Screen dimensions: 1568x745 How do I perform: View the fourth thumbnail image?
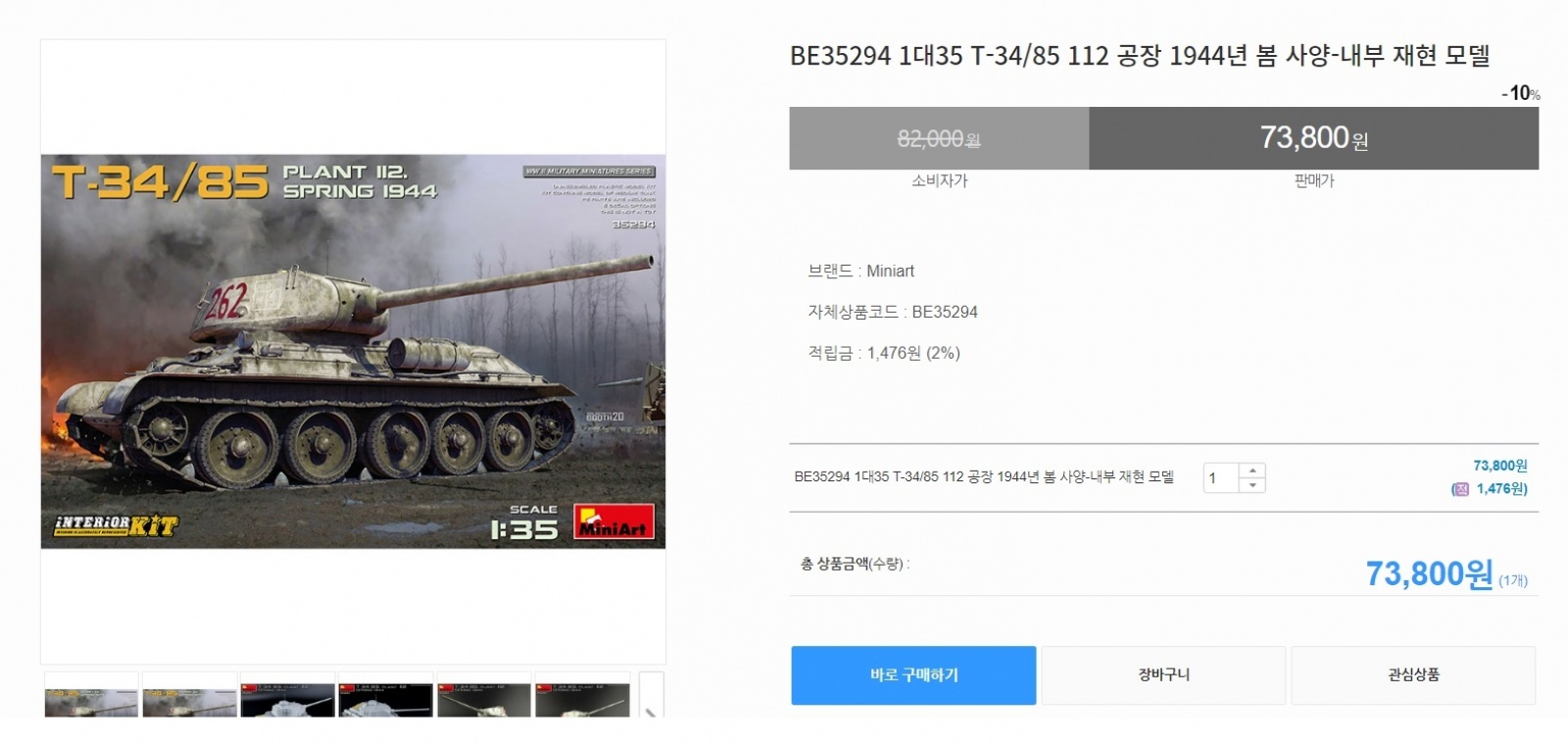(x=385, y=697)
